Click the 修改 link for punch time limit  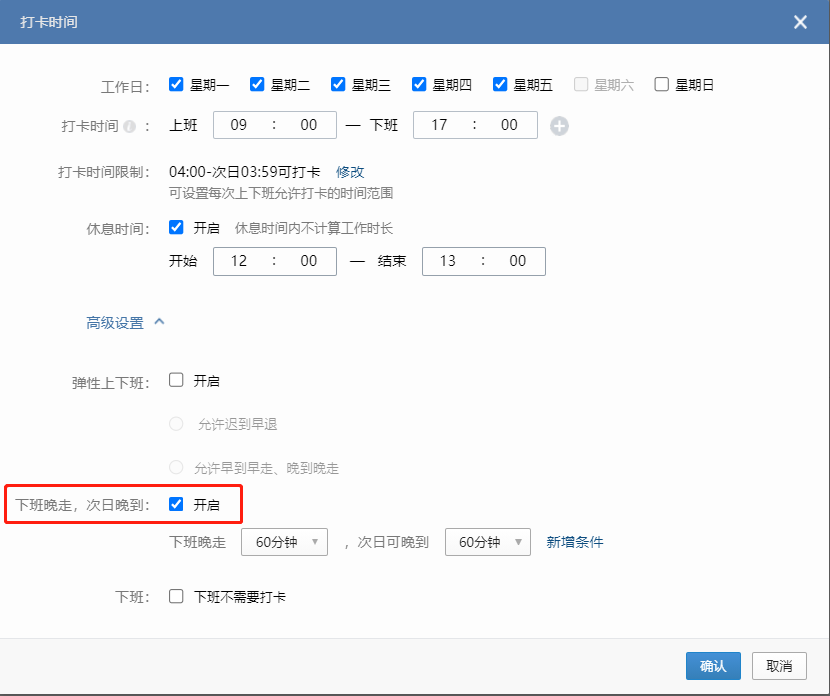[350, 172]
